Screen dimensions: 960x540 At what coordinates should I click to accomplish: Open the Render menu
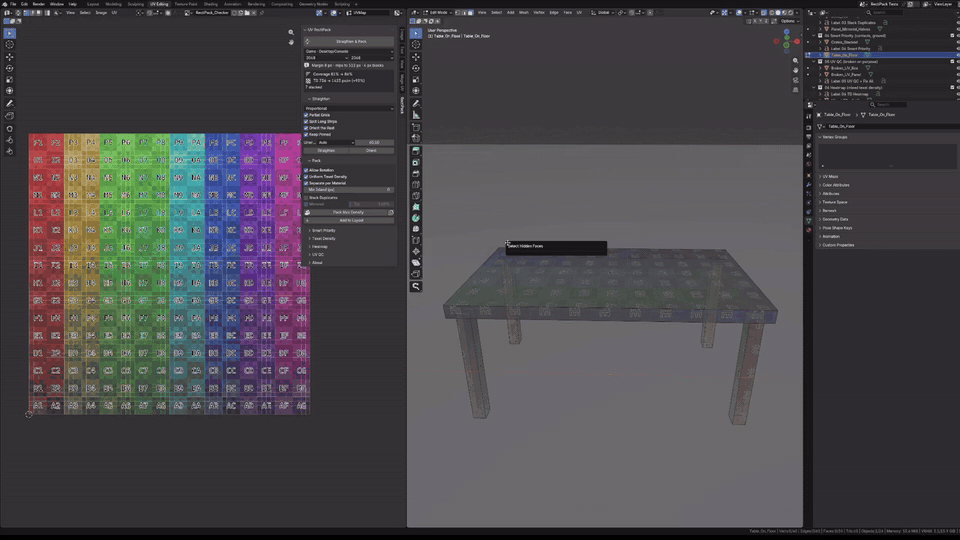tap(39, 4)
